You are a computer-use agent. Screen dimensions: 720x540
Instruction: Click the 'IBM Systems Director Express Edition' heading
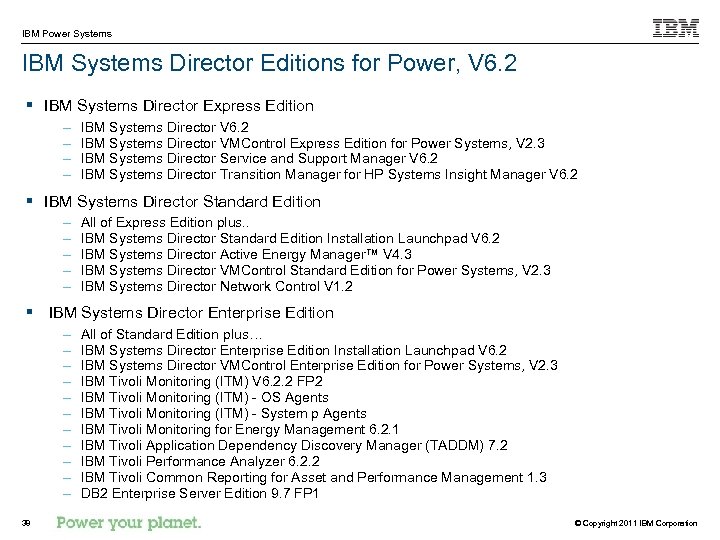coord(179,106)
